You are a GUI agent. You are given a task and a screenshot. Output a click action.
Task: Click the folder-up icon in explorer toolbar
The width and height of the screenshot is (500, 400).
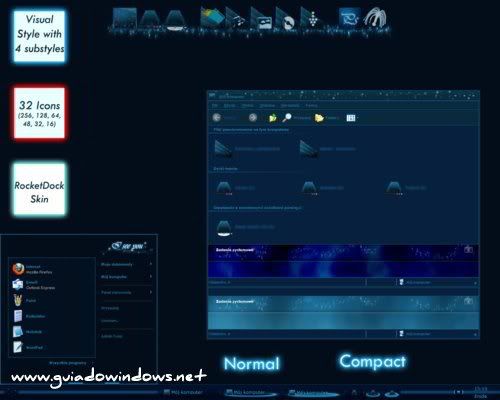pyautogui.click(x=273, y=118)
